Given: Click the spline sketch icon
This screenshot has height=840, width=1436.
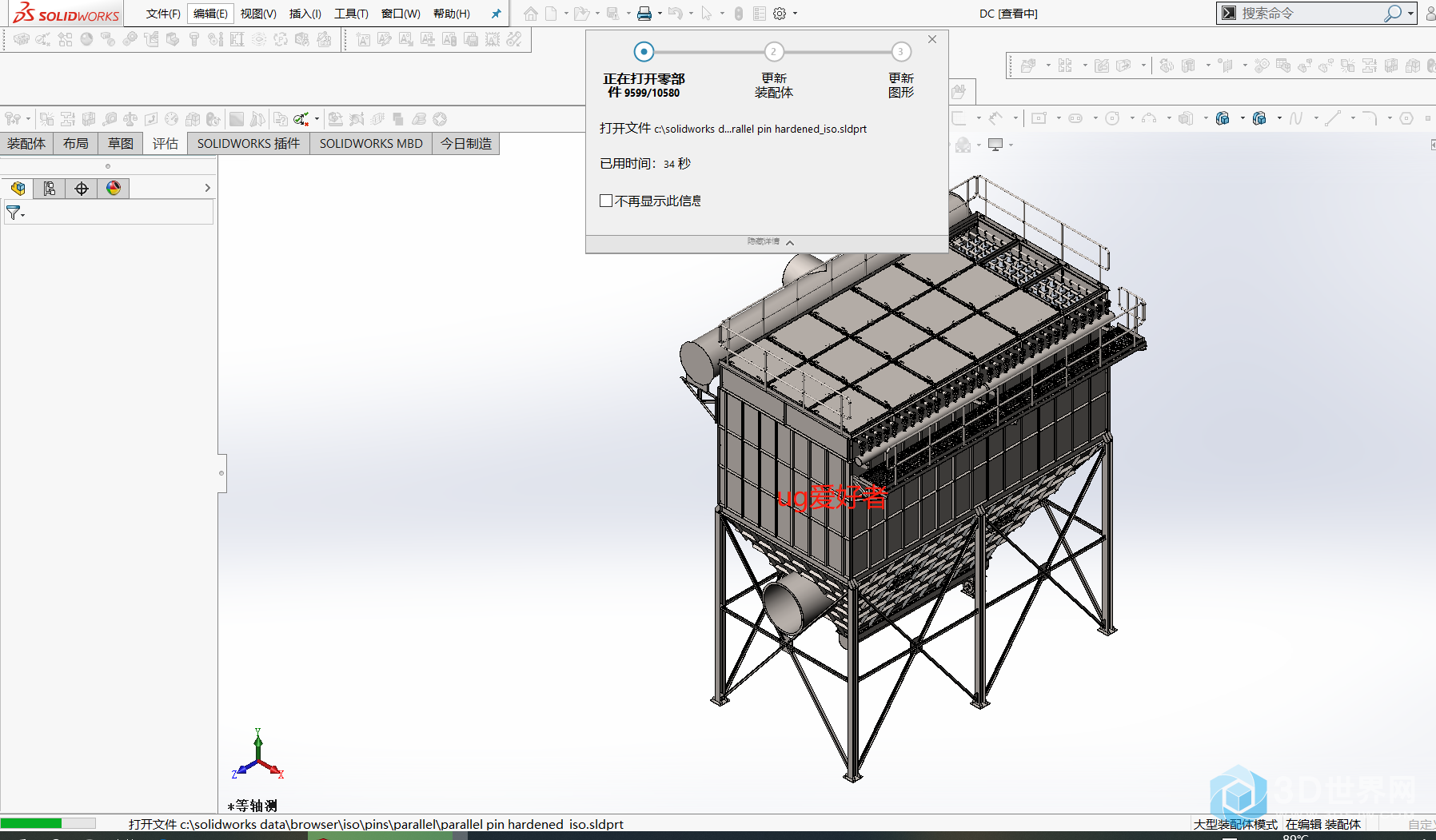Looking at the screenshot, I should [1296, 118].
